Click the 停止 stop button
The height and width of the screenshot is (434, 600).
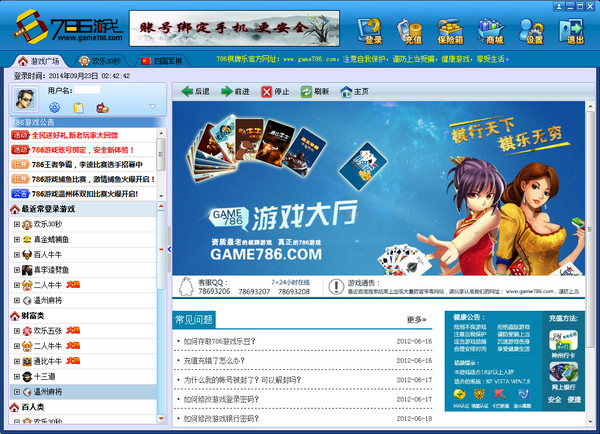[x=275, y=91]
